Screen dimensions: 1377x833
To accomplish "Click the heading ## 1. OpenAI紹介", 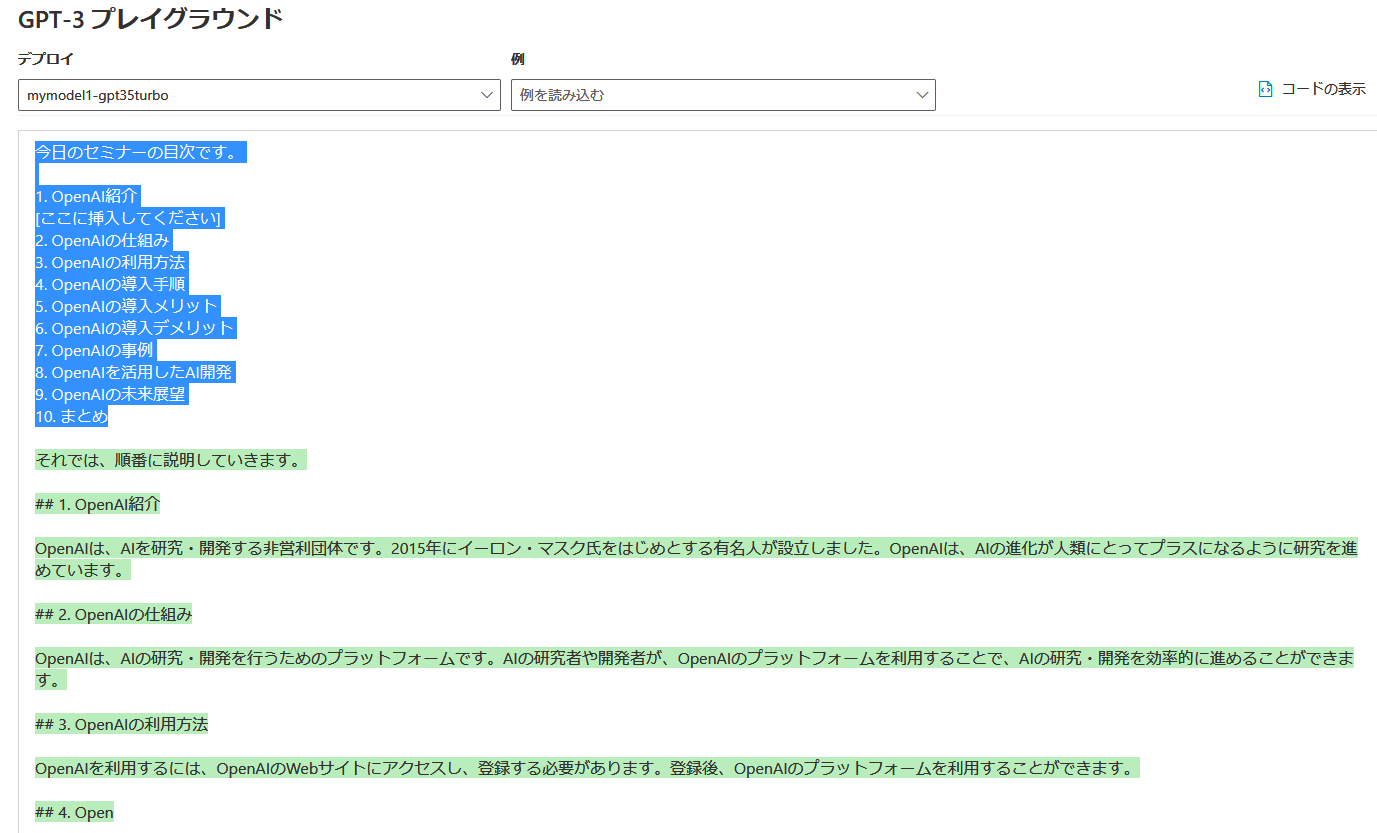I will tap(97, 503).
